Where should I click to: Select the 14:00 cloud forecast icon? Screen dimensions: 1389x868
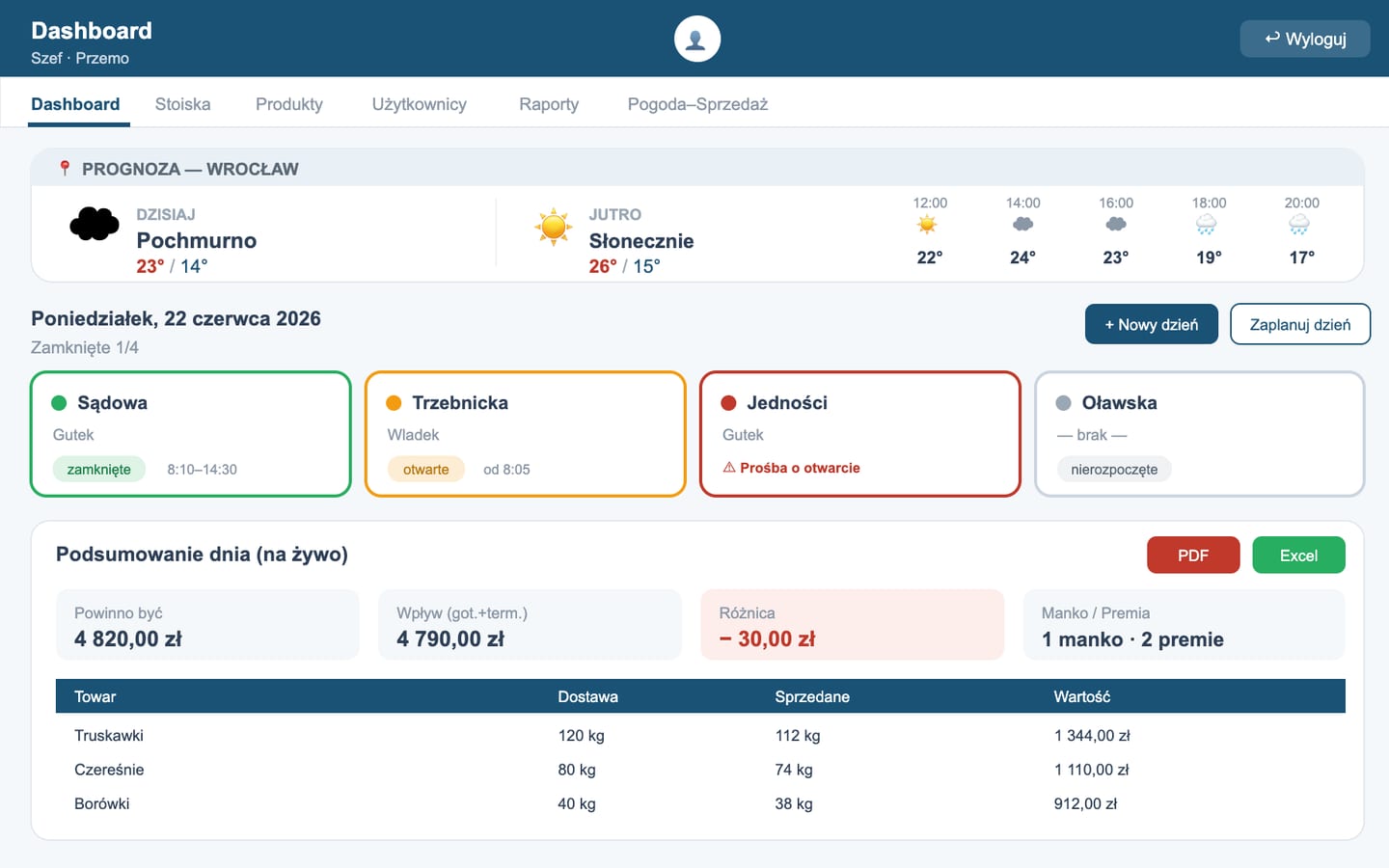(1022, 224)
